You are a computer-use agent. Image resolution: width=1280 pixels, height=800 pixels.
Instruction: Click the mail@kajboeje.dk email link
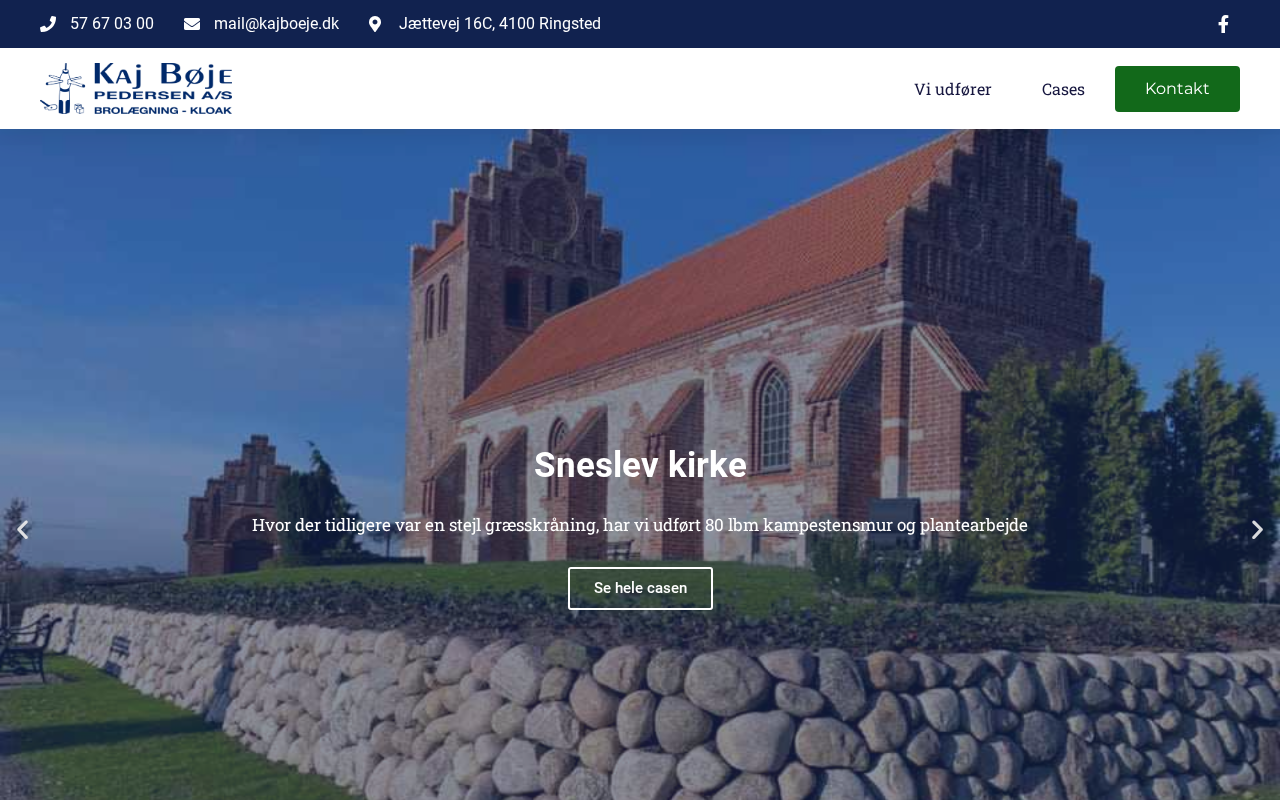click(276, 24)
